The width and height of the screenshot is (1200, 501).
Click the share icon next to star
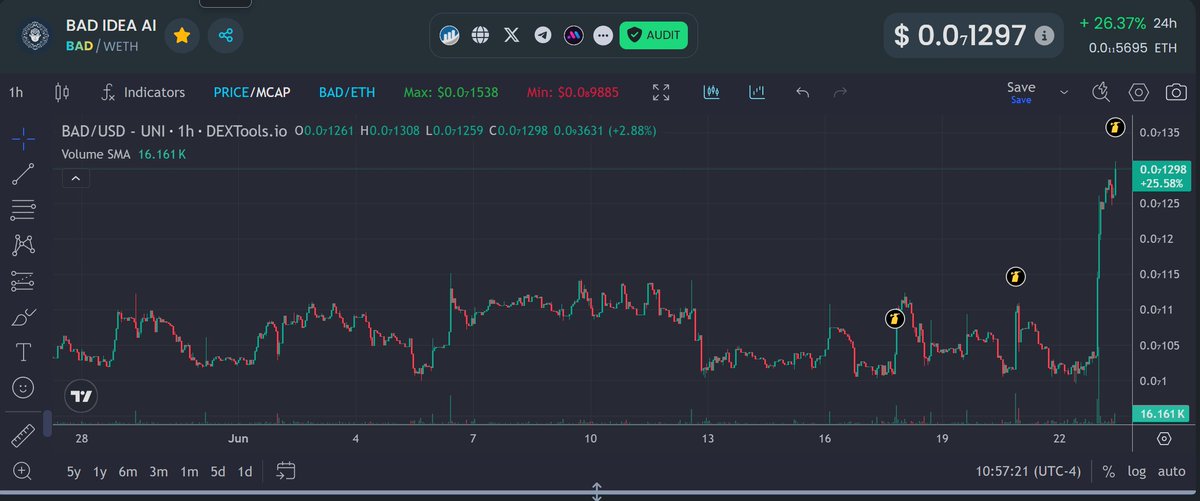(x=225, y=35)
